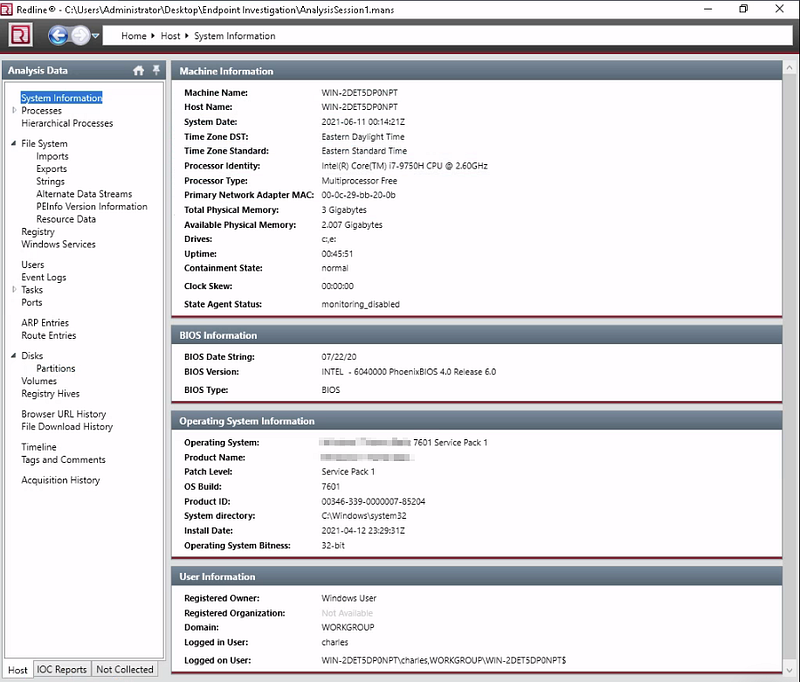The width and height of the screenshot is (800, 682).
Task: Click the BIOS Information section header
Action: [x=477, y=335]
